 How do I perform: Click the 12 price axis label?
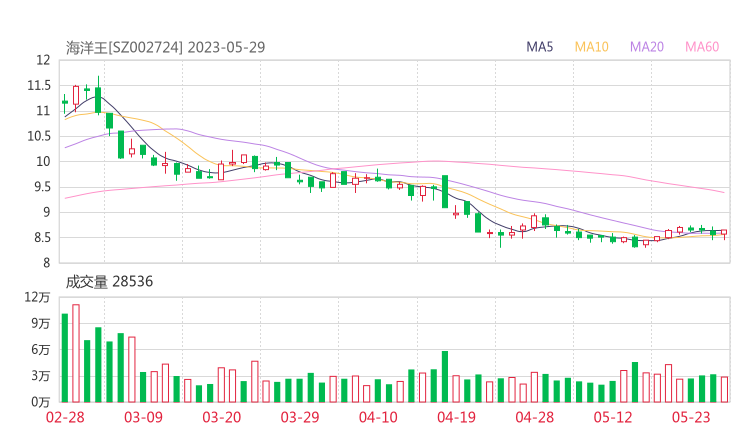(43, 60)
